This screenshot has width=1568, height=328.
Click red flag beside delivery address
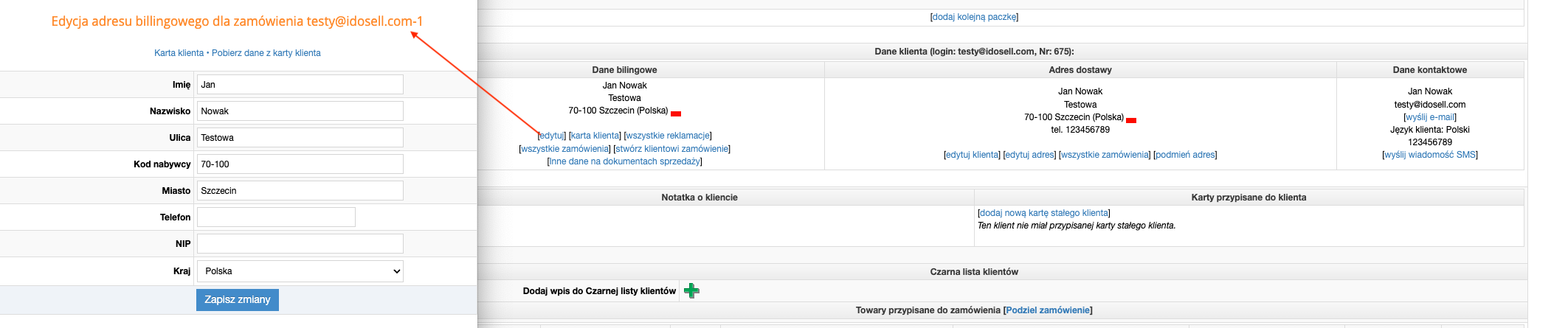pyautogui.click(x=1131, y=120)
